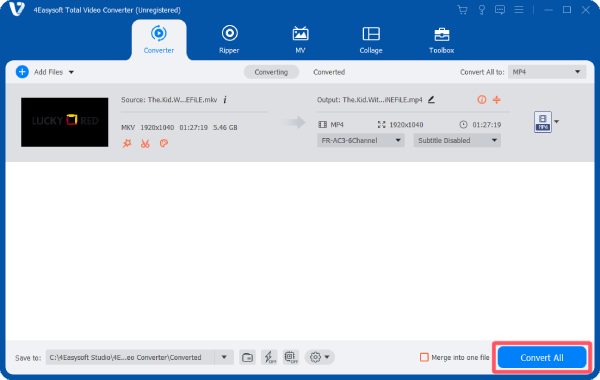Open the scissors Cut tool
The image size is (600, 380).
point(145,144)
